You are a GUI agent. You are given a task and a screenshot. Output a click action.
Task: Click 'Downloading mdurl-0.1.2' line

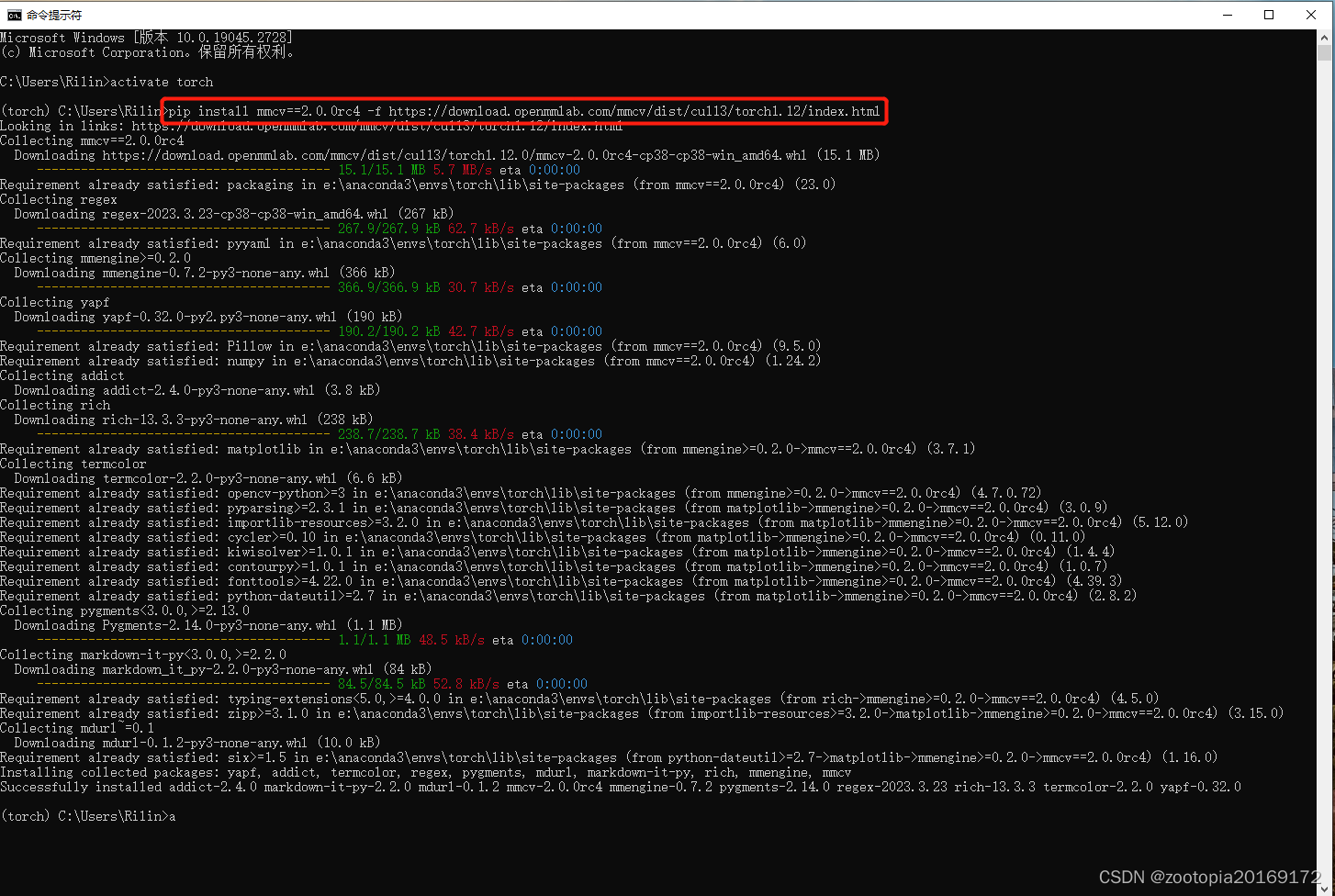pos(197,743)
